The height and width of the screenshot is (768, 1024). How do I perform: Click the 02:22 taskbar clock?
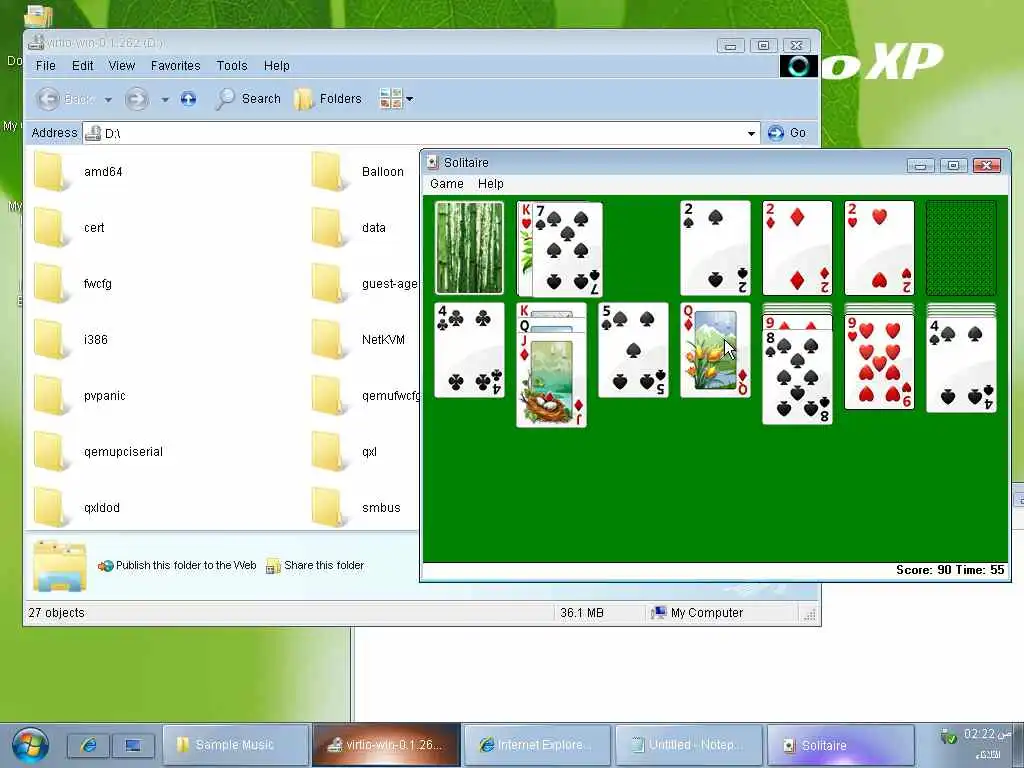click(987, 735)
